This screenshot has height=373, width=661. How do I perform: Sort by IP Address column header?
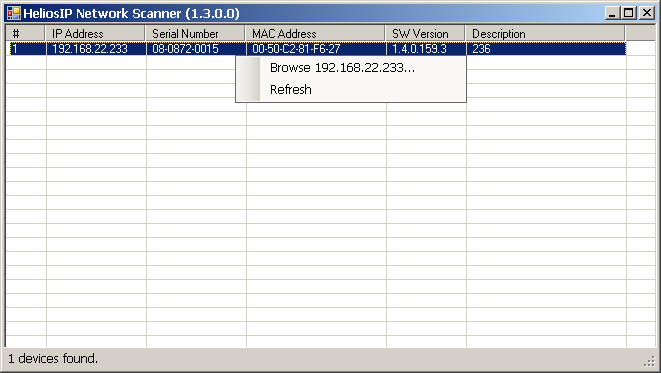95,33
